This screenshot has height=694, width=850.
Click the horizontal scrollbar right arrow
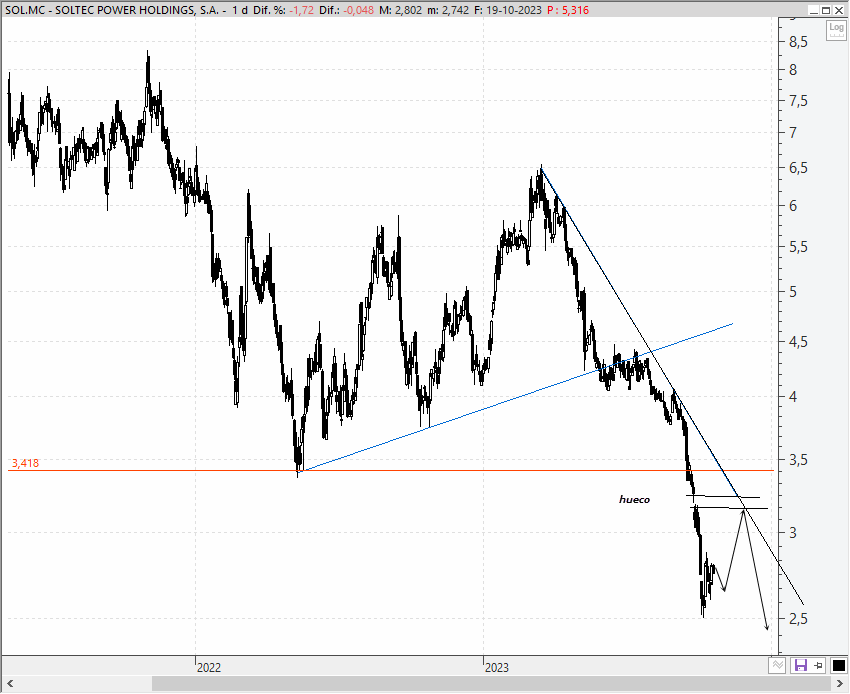point(840,684)
